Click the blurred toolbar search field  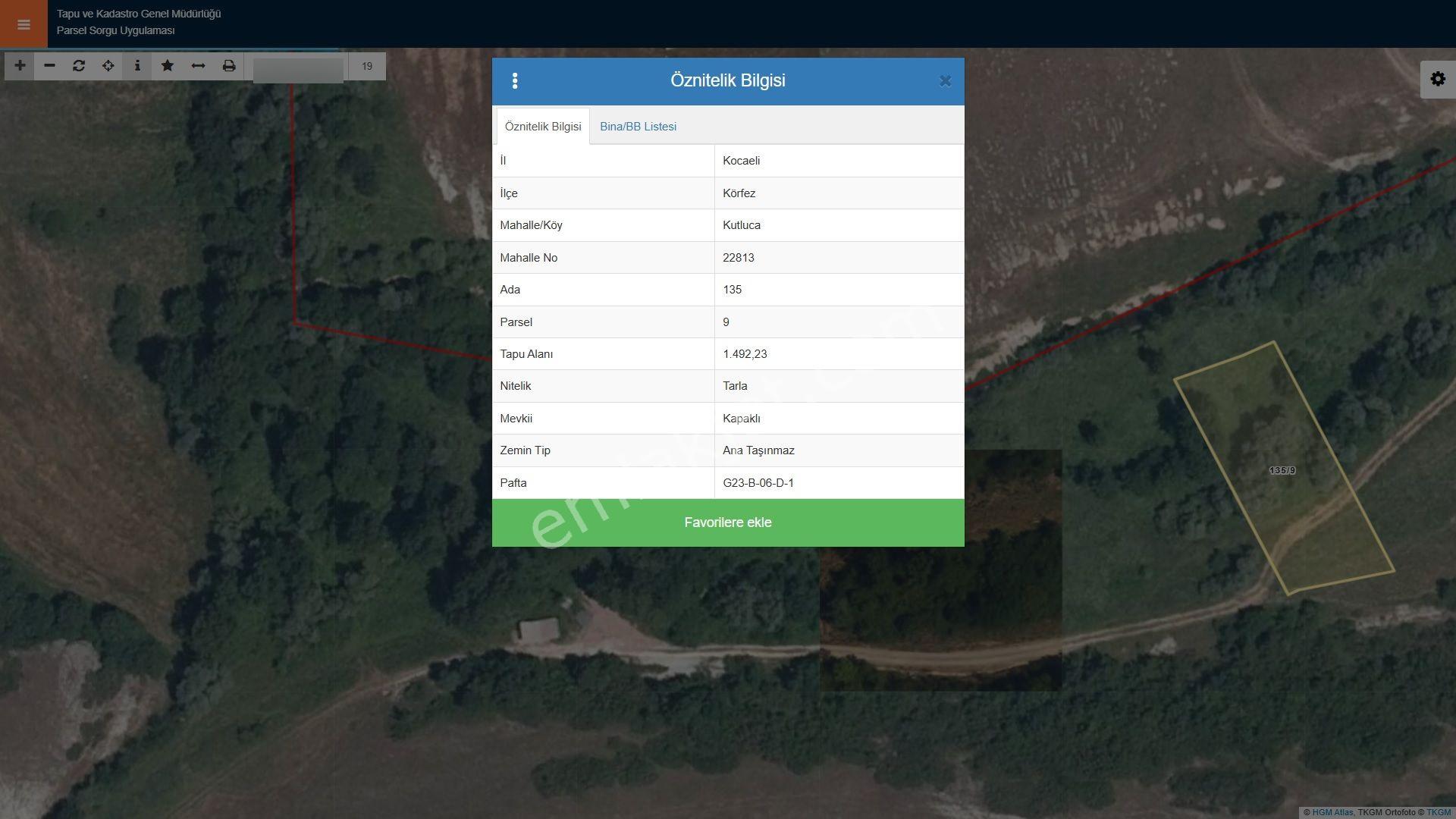[x=298, y=71]
